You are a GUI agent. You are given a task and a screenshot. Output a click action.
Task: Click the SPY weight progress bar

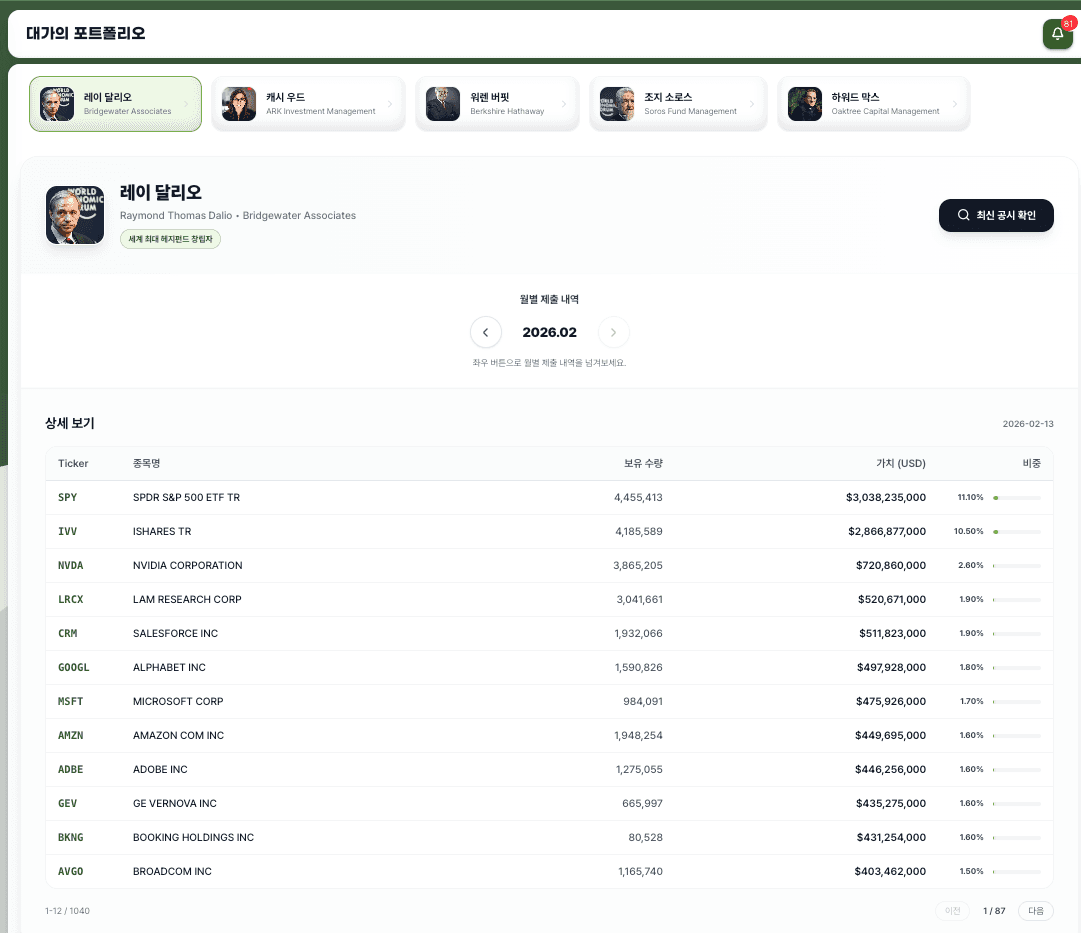1017,498
